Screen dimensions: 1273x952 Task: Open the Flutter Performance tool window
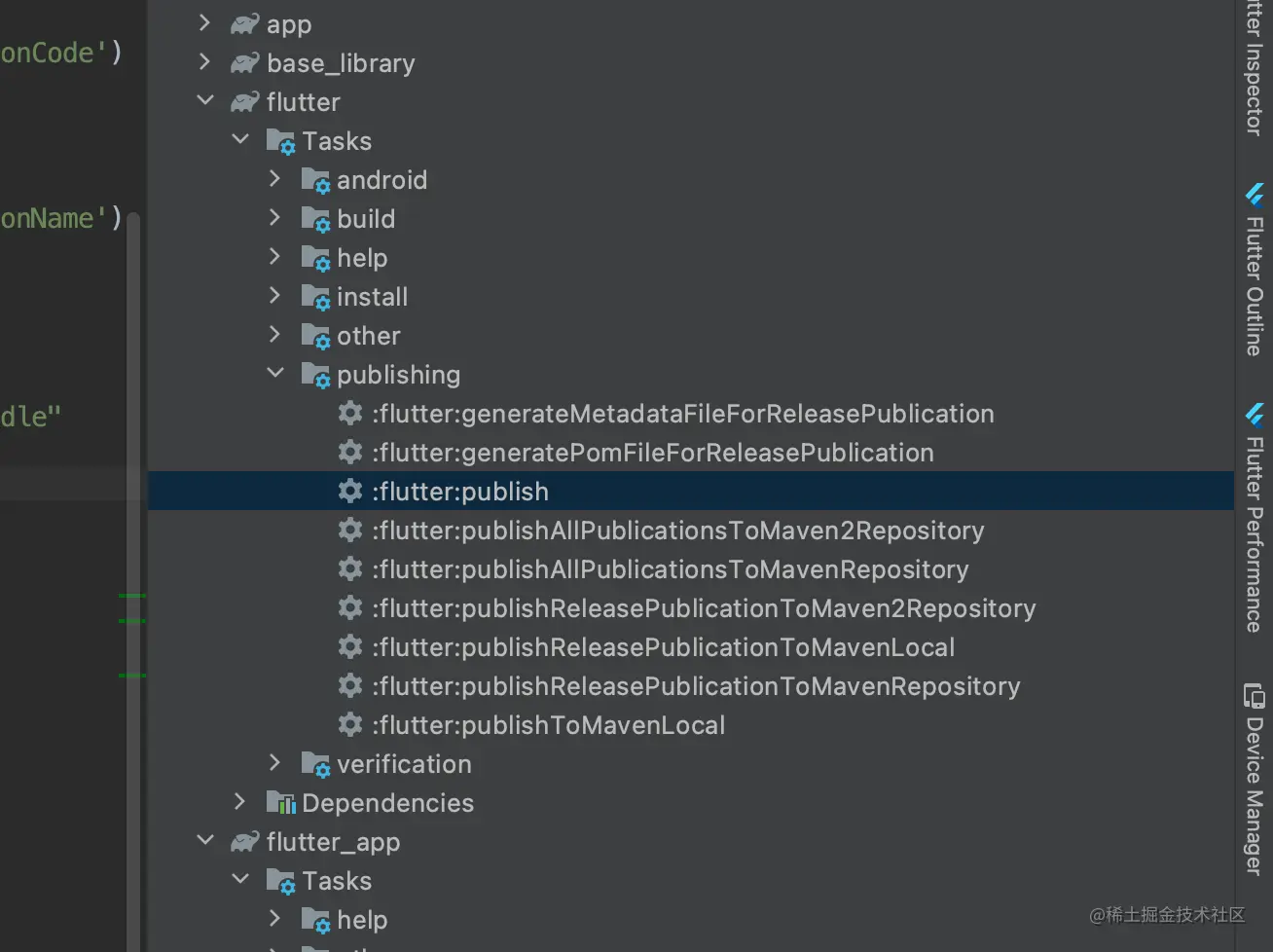(1255, 517)
